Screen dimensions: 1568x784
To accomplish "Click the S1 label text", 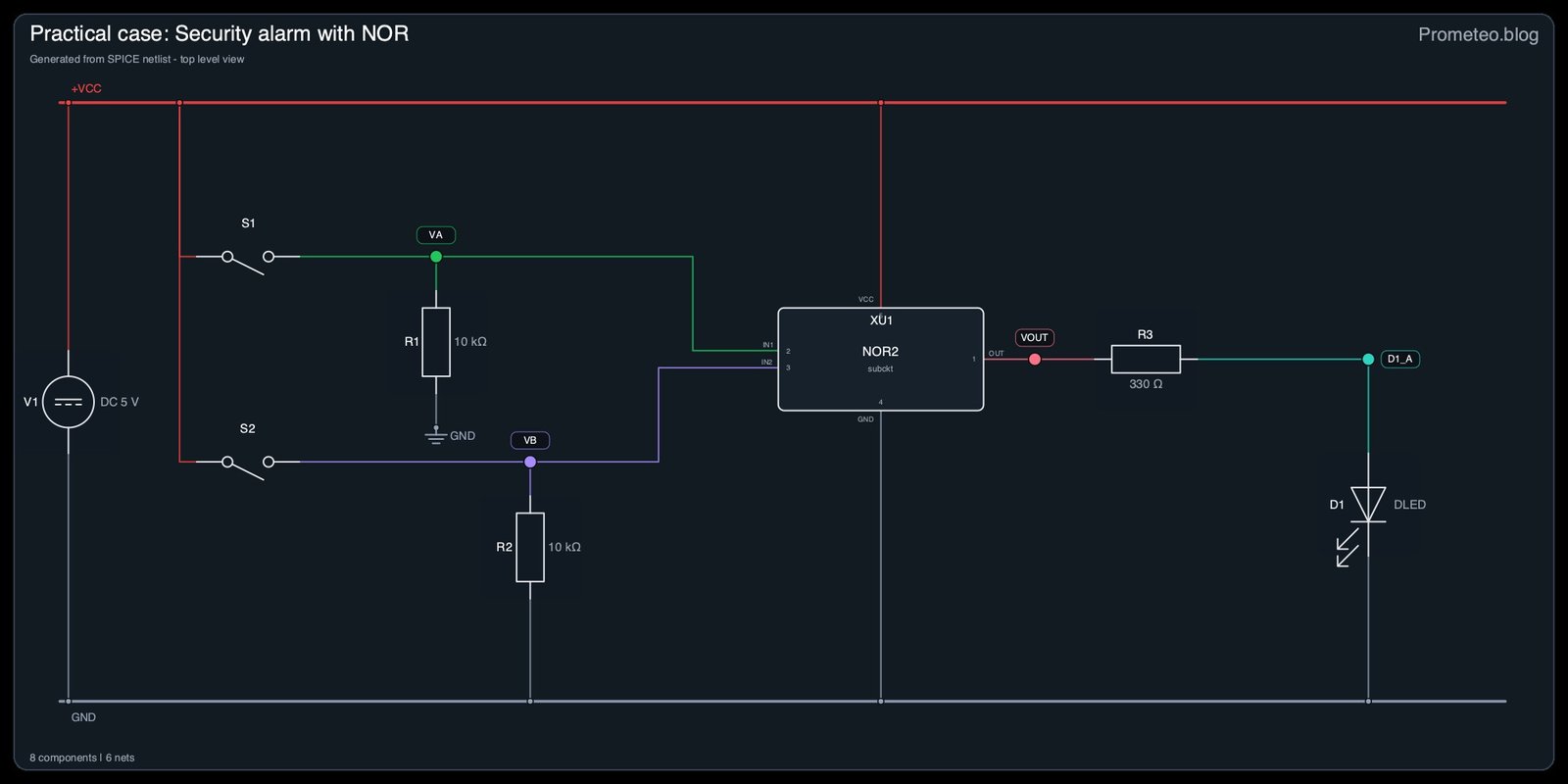I will tap(248, 223).
